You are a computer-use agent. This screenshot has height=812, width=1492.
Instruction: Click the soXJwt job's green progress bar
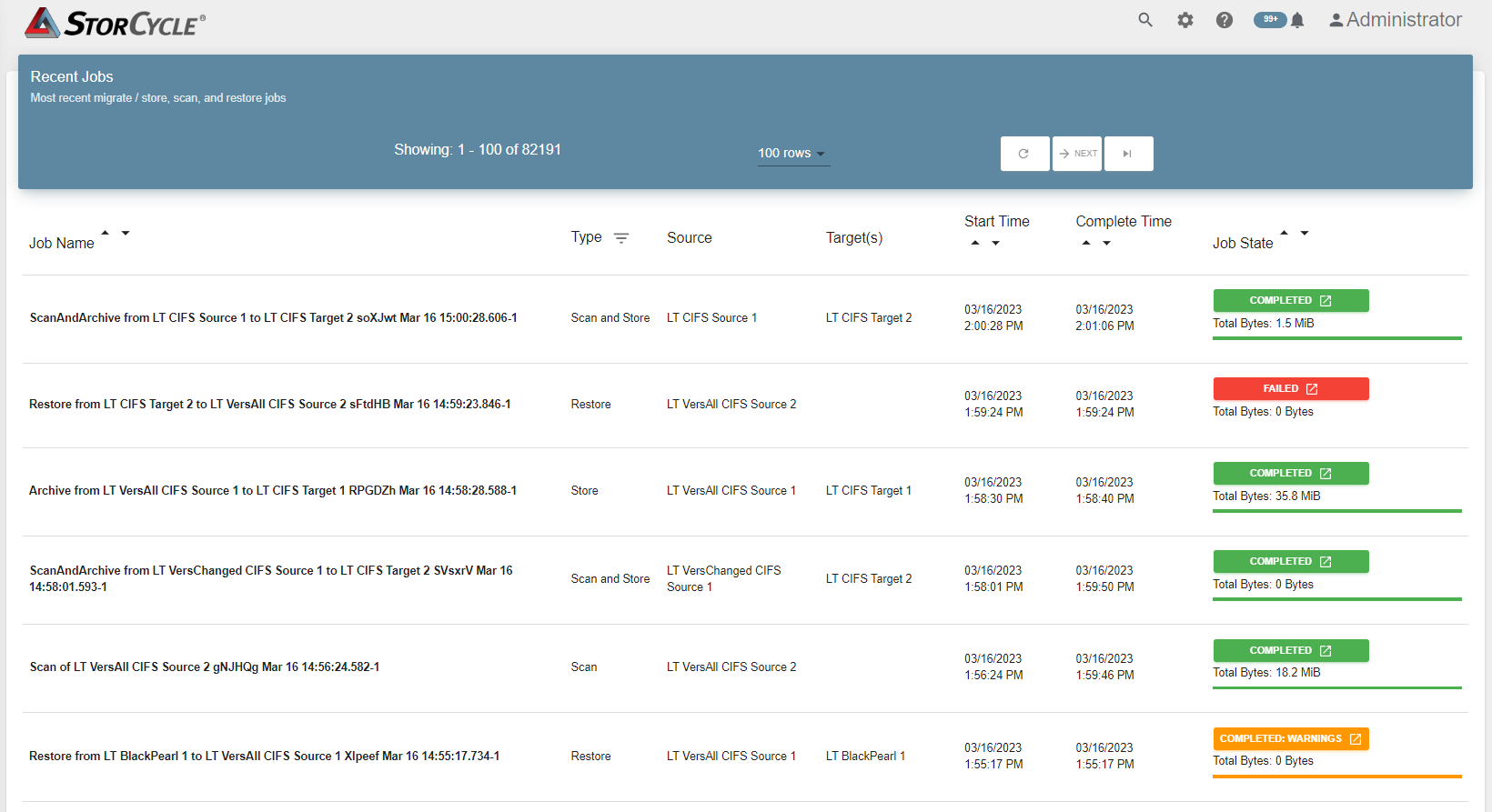[1337, 338]
